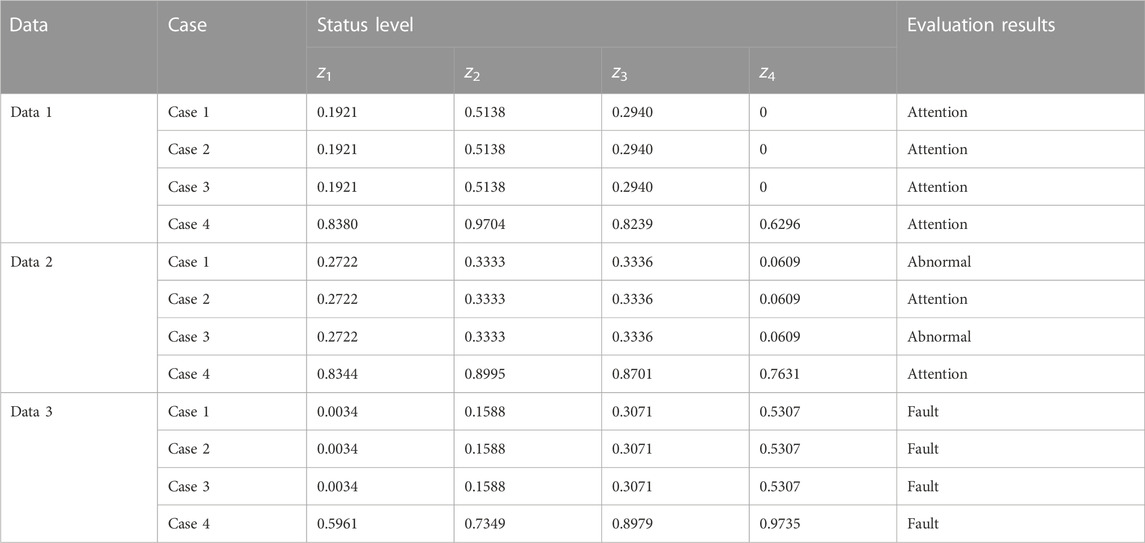
Task: Click the first Abnormal result under Data 2
Action: point(1020,261)
